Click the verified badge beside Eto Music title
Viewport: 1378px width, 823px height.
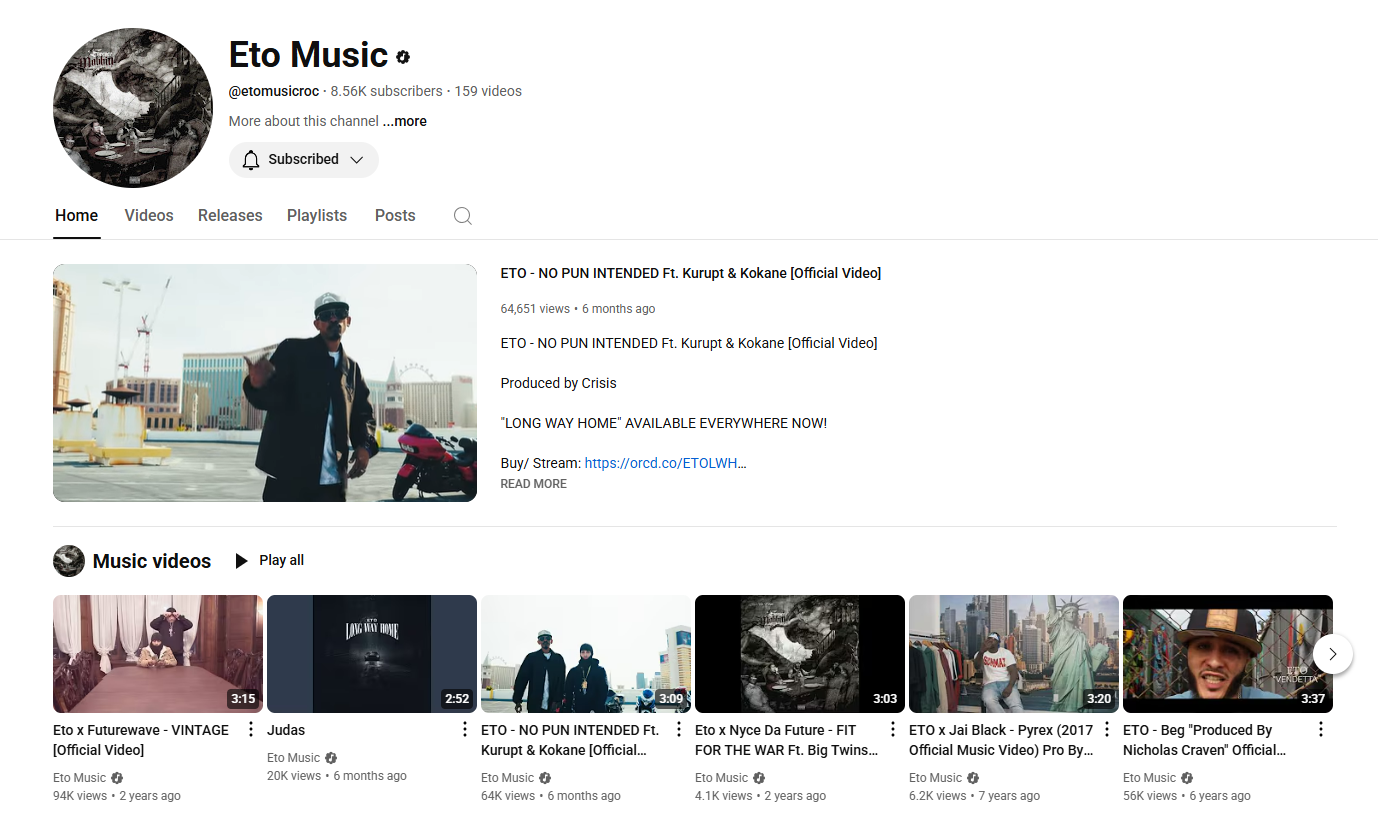tap(403, 57)
